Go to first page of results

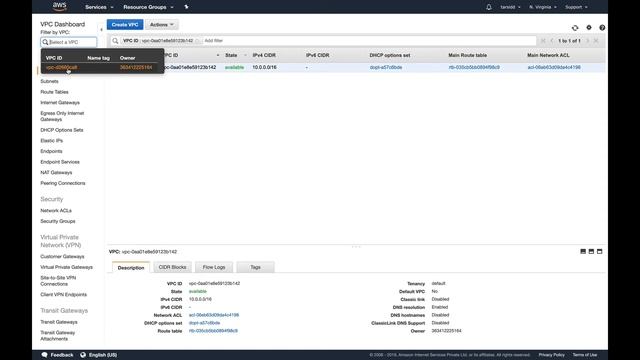click(x=543, y=41)
